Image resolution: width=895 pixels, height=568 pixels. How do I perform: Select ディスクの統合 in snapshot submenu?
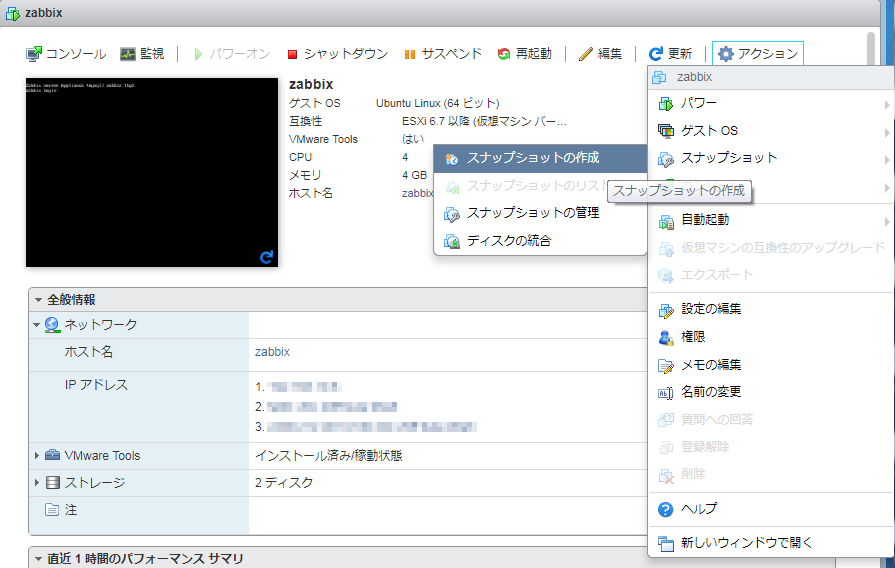pyautogui.click(x=508, y=241)
